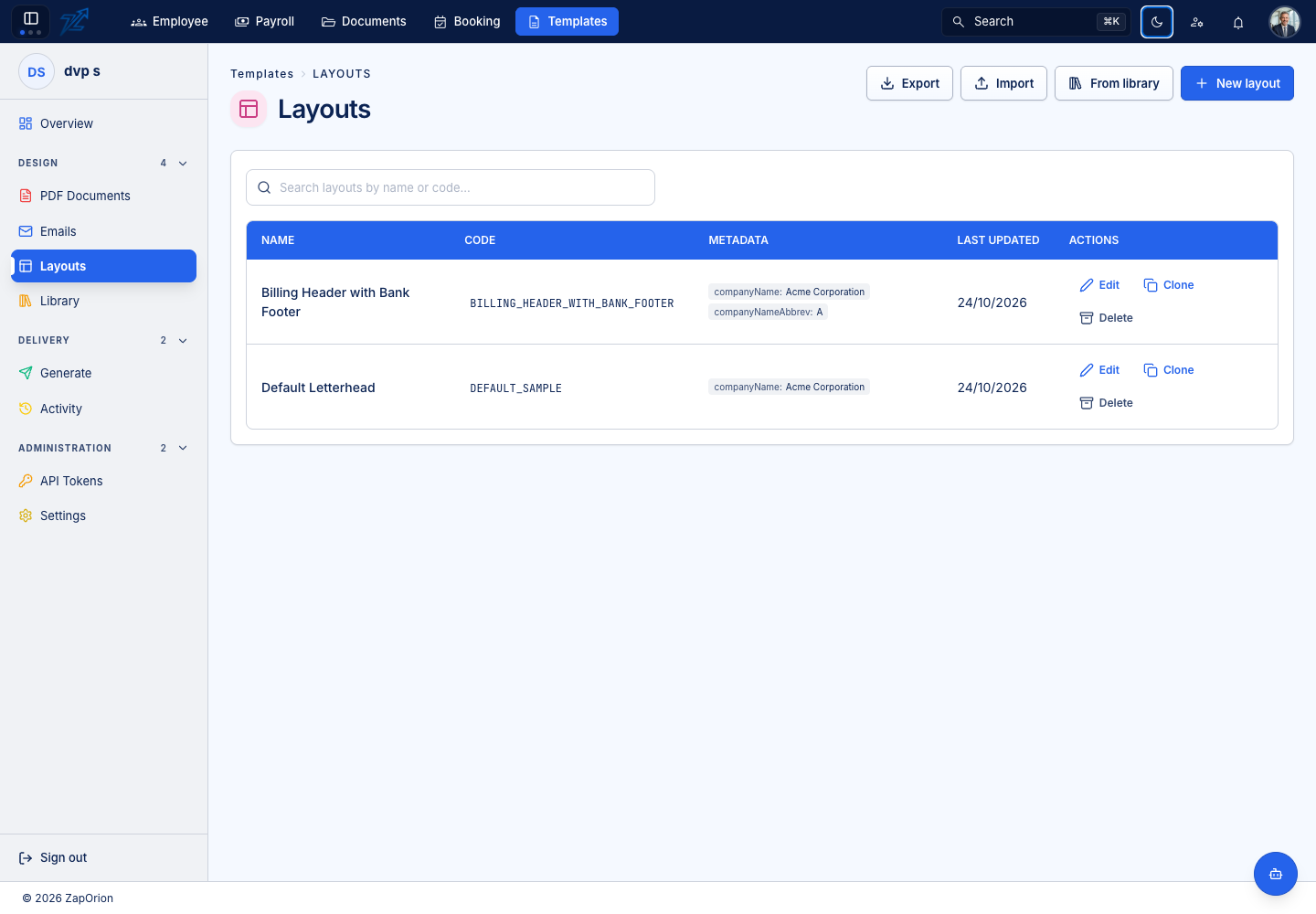Open the global Search box
Screen dimensions: 1316x914
(1036, 22)
